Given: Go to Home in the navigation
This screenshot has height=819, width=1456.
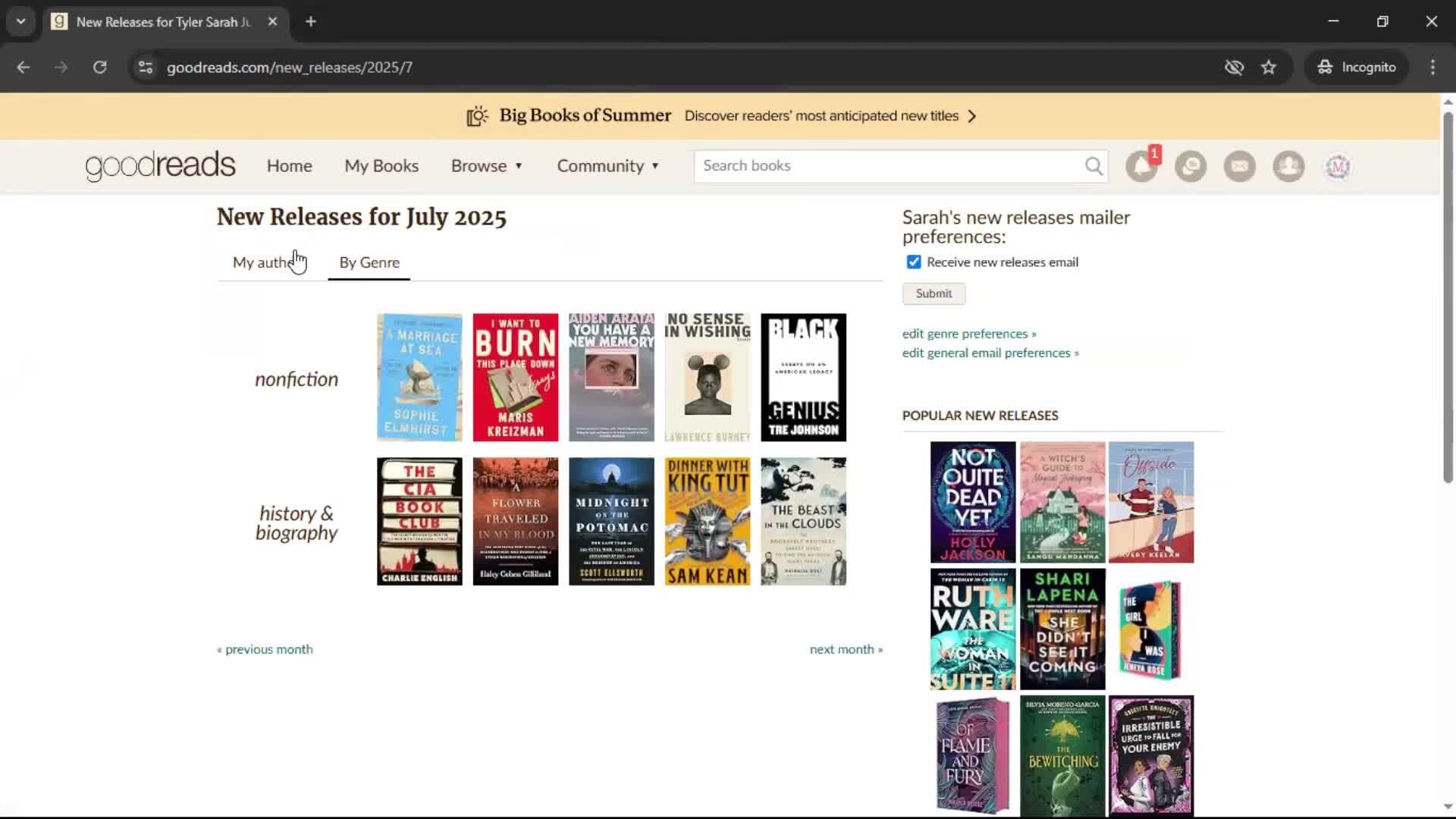Looking at the screenshot, I should pyautogui.click(x=289, y=166).
